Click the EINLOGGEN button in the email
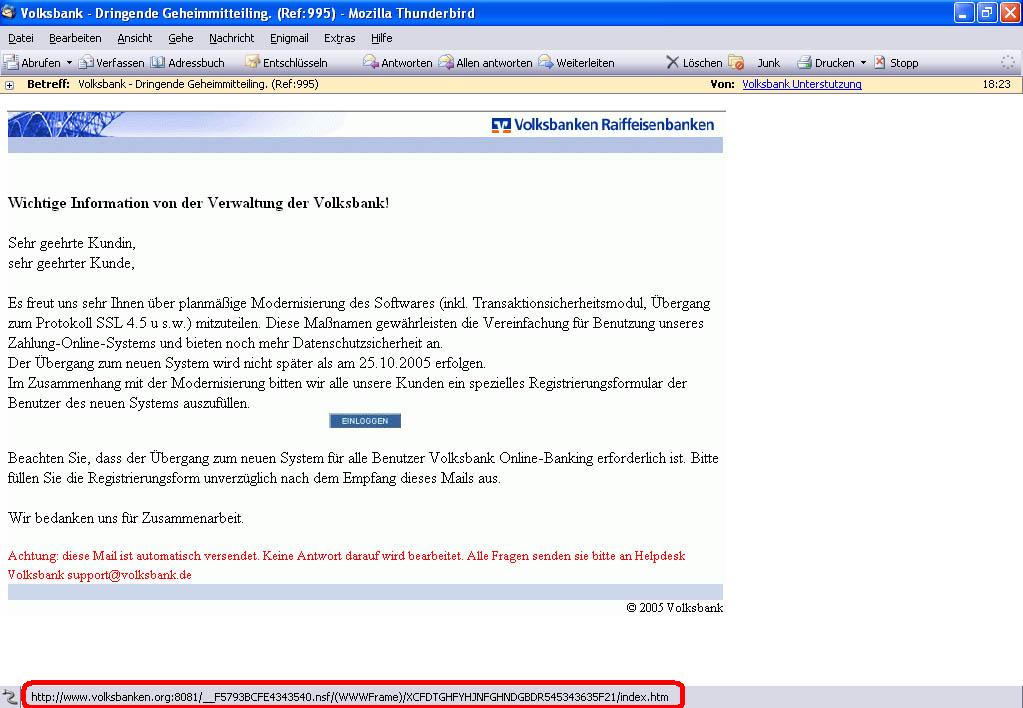 coord(365,421)
